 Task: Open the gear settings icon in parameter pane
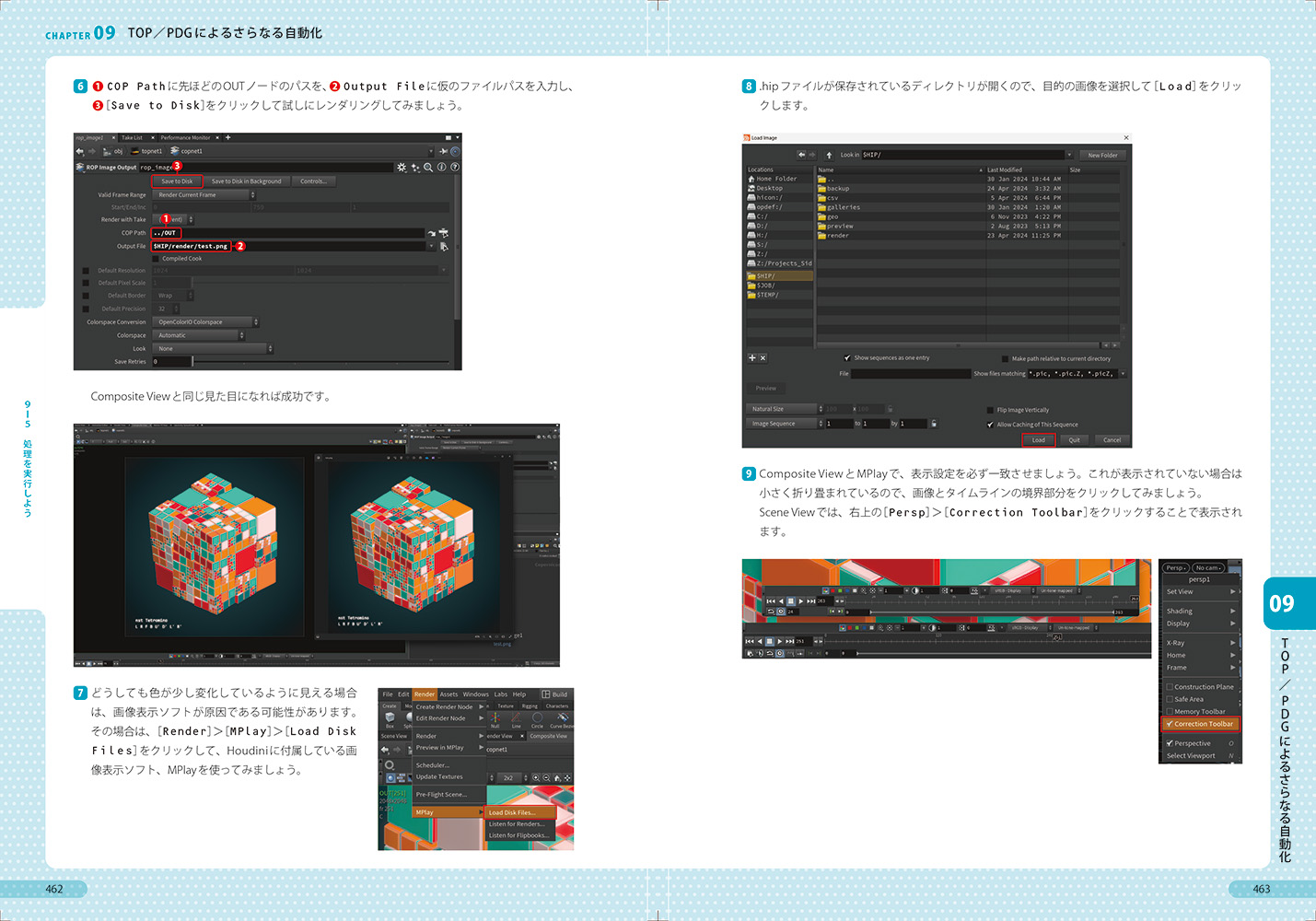pyautogui.click(x=401, y=168)
